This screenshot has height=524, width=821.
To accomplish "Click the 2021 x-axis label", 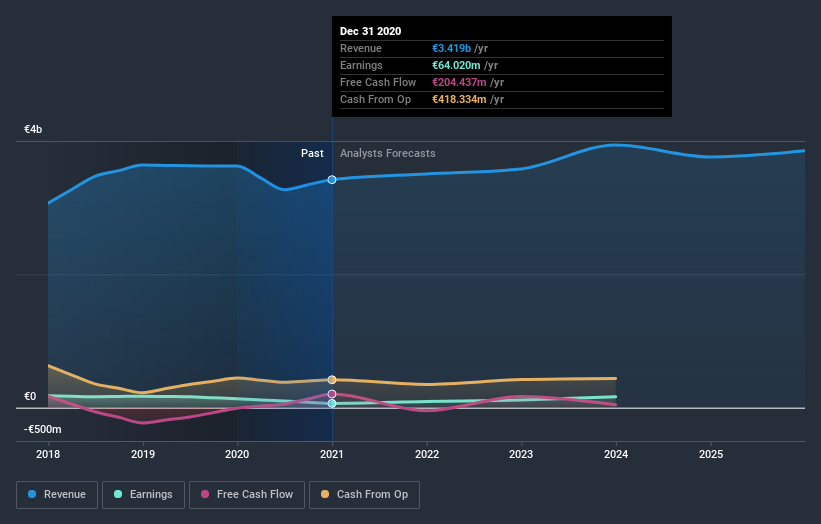I will (x=332, y=454).
